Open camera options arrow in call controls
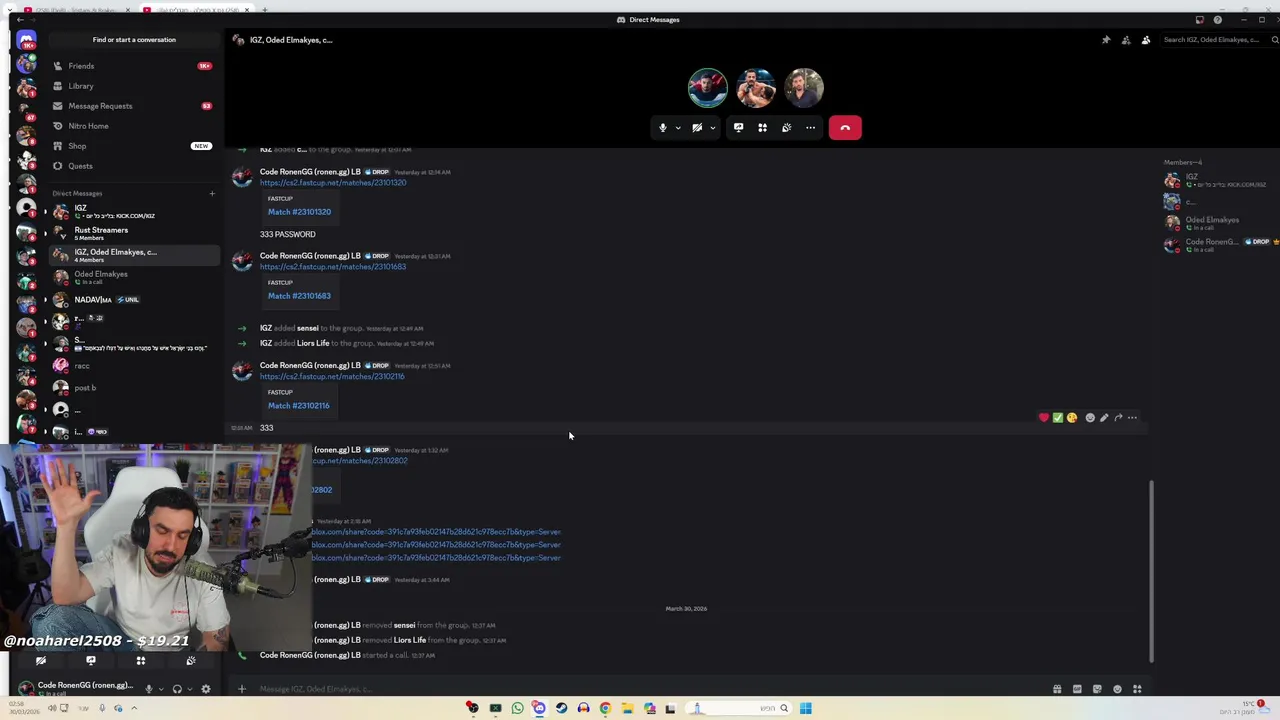This screenshot has width=1280, height=720. 713,128
